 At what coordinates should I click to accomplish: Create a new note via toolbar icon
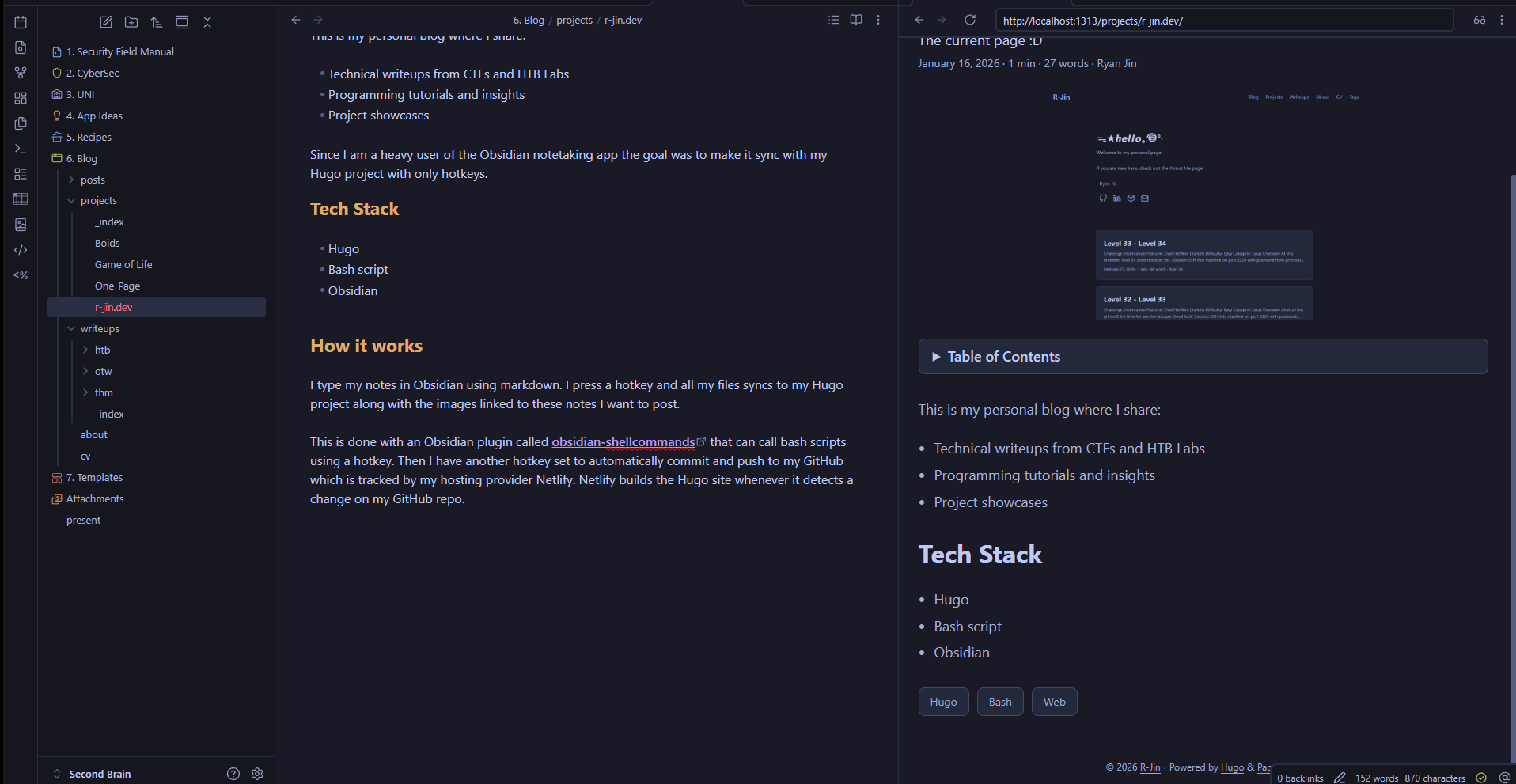106,22
